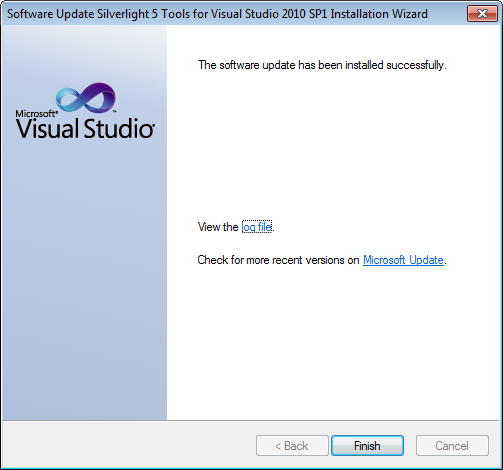Click the wizard window title text
503x470 pixels.
[x=217, y=14]
